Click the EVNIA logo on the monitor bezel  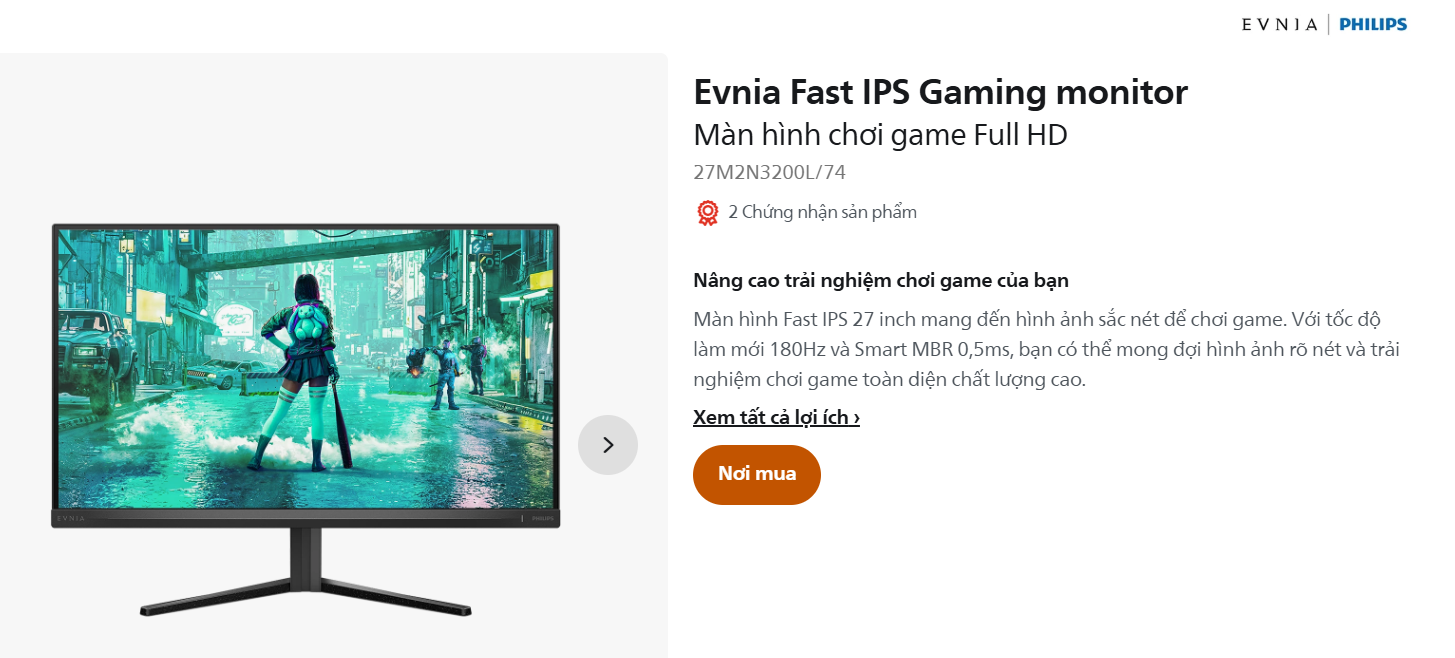pyautogui.click(x=71, y=519)
